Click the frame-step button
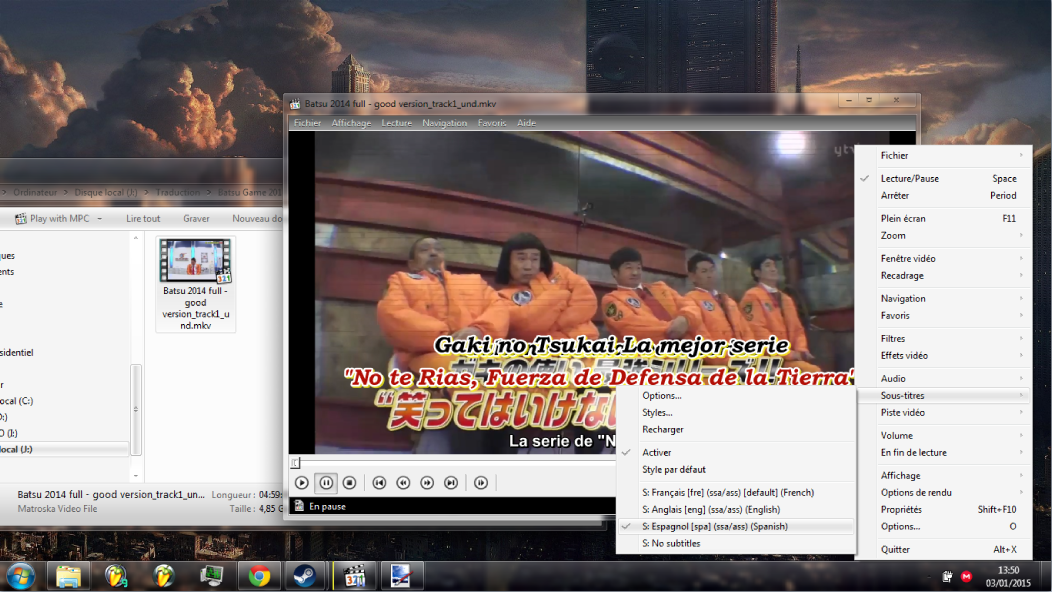This screenshot has height=592, width=1052. pyautogui.click(x=481, y=483)
